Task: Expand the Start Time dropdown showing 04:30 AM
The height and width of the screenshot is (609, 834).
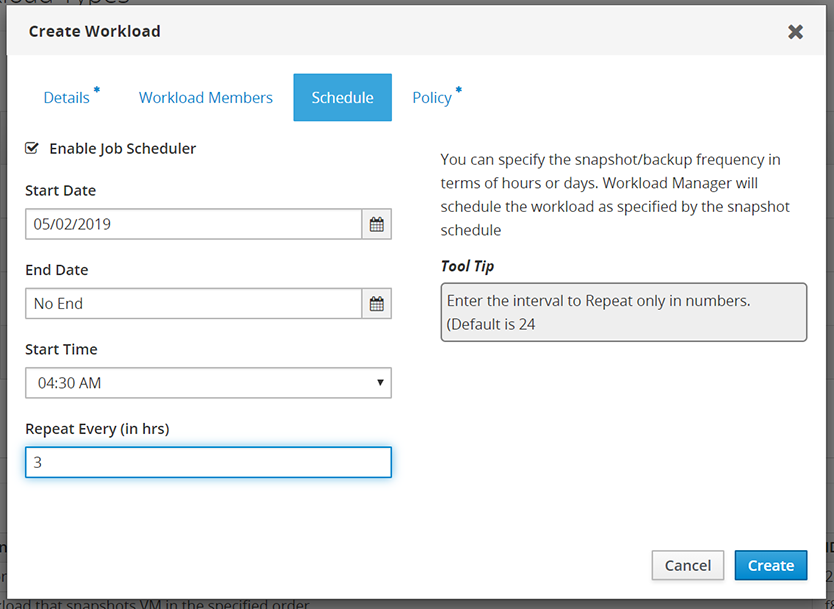Action: 208,383
